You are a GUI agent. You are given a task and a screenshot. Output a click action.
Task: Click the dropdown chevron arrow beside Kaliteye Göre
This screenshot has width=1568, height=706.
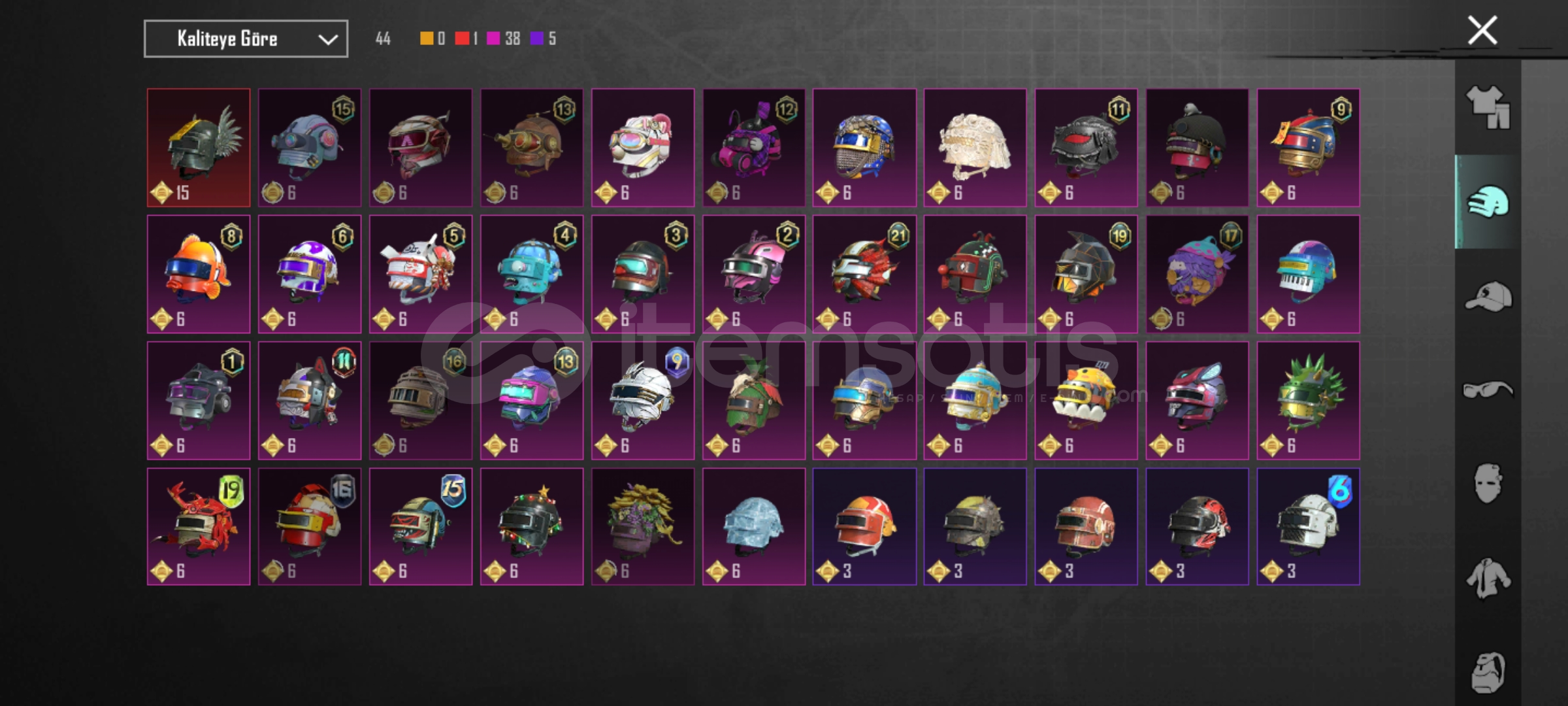tap(327, 39)
